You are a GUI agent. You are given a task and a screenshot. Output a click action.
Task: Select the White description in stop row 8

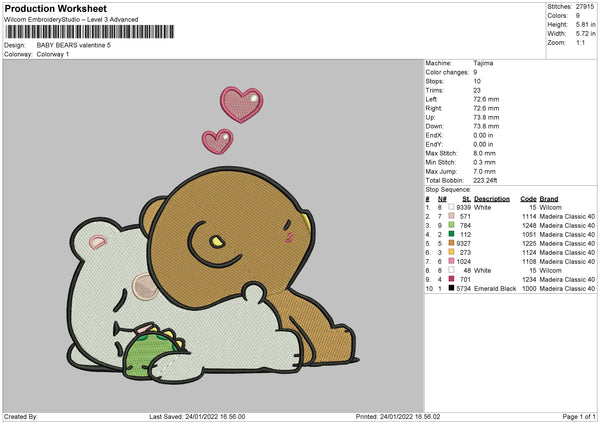pos(483,271)
